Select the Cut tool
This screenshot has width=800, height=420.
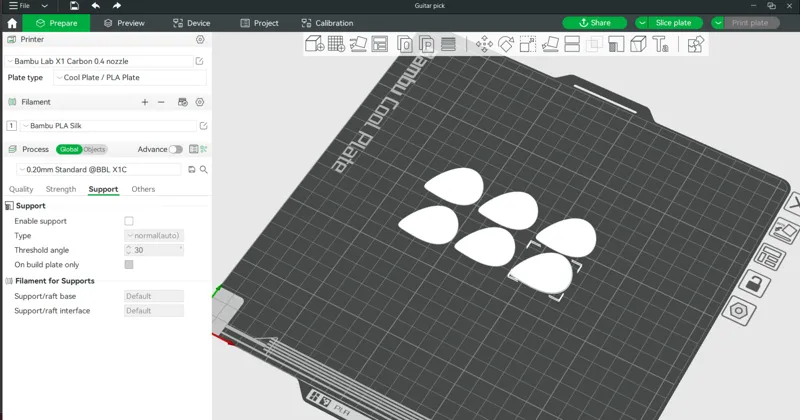[572, 44]
